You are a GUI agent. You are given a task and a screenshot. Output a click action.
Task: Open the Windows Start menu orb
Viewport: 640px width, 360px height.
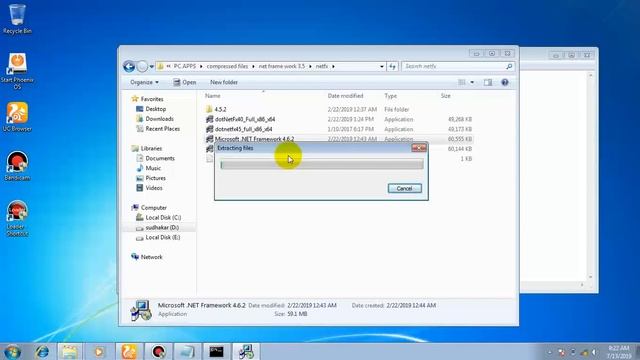[x=12, y=352]
